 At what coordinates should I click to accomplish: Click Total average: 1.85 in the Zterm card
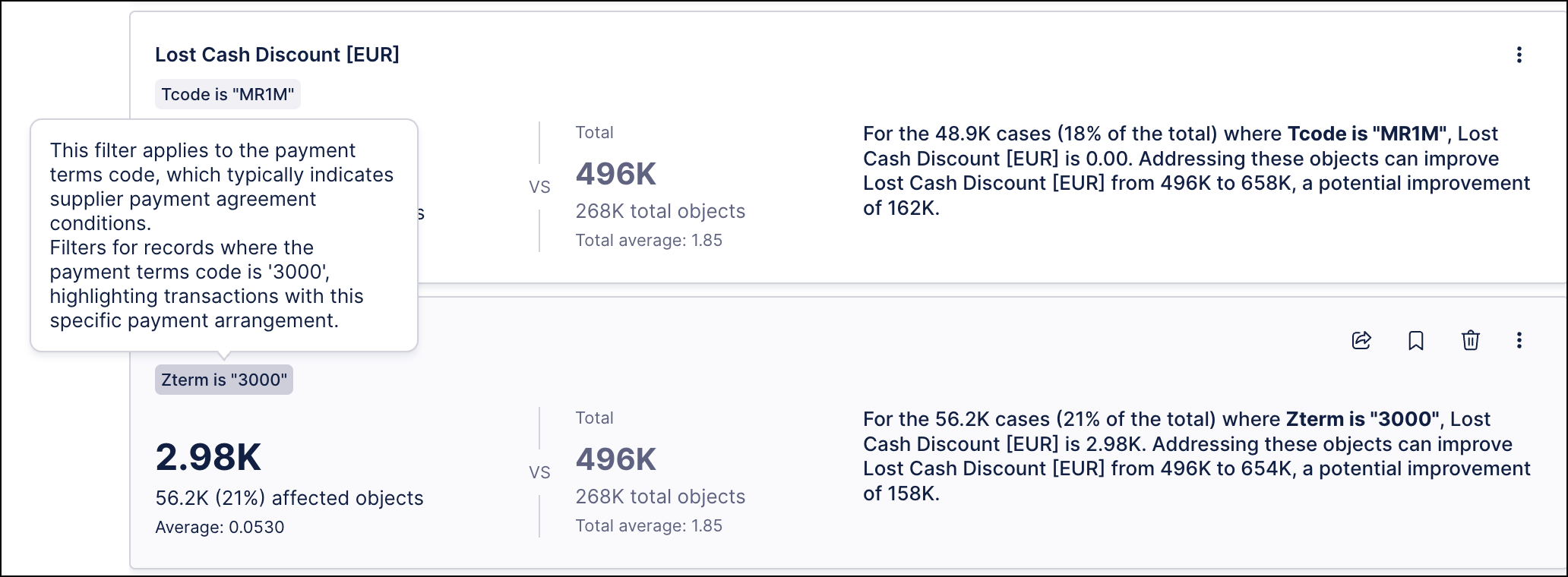click(x=649, y=525)
